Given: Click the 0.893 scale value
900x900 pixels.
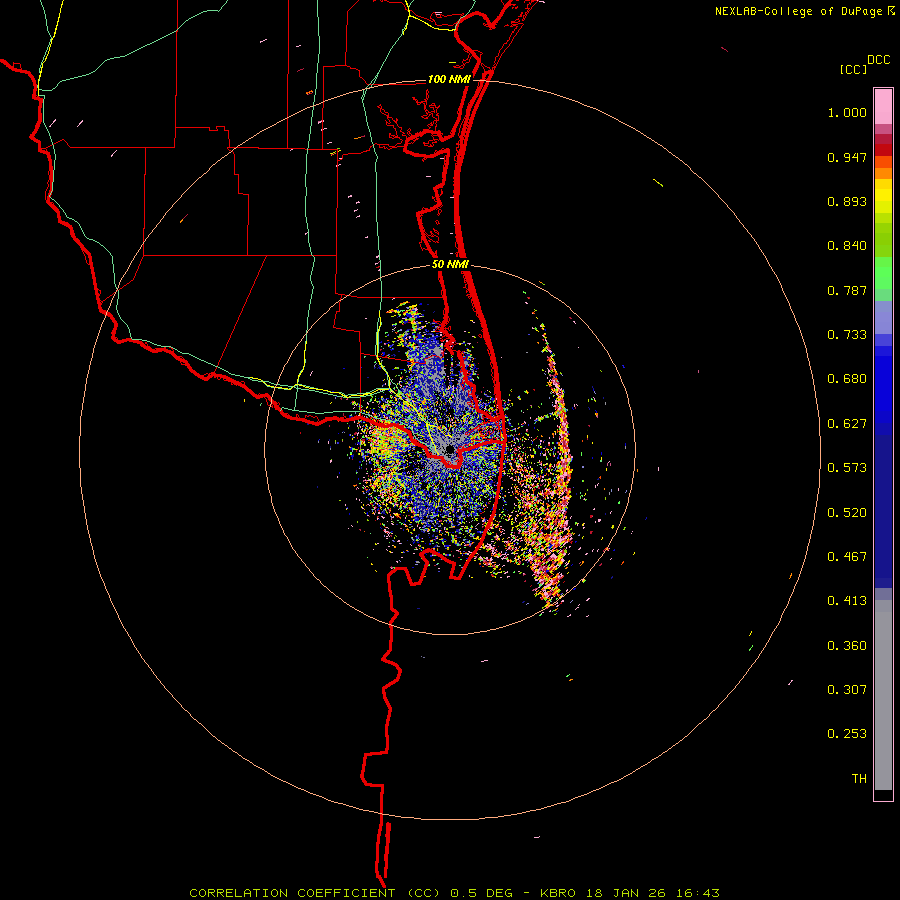Looking at the screenshot, I should pyautogui.click(x=847, y=201).
